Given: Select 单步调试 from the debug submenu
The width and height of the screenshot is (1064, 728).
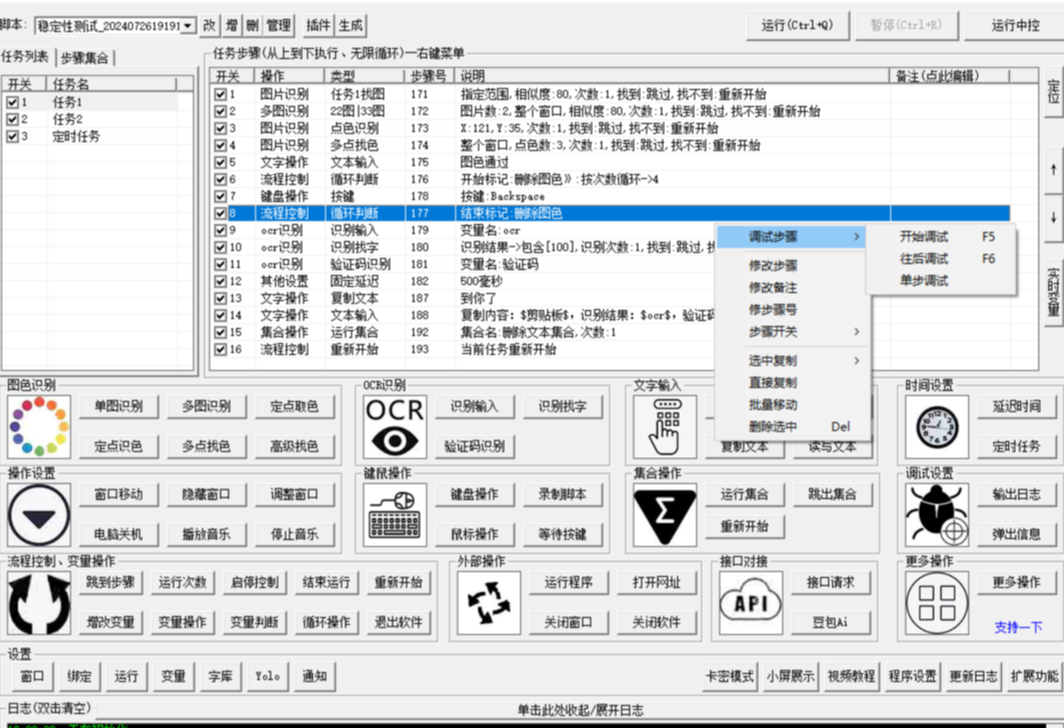Looking at the screenshot, I should [x=924, y=281].
